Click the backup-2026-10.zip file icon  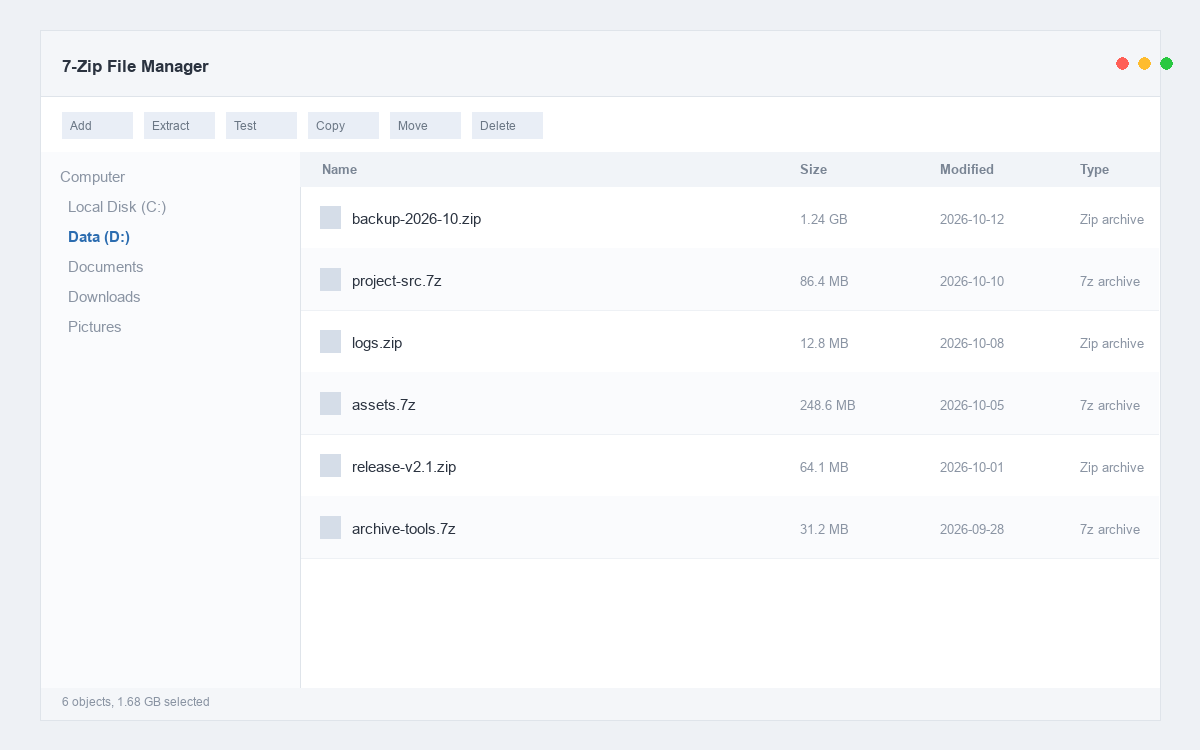330,218
